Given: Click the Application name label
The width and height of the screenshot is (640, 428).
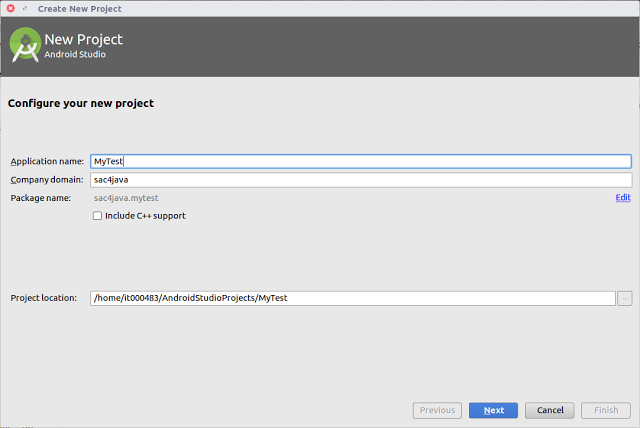Looking at the screenshot, I should (47, 161).
